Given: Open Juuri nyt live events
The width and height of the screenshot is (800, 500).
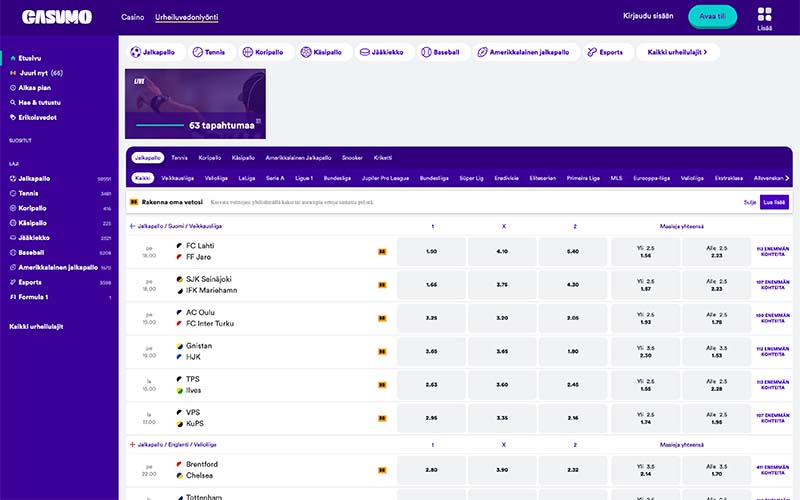Looking at the screenshot, I should coord(36,73).
